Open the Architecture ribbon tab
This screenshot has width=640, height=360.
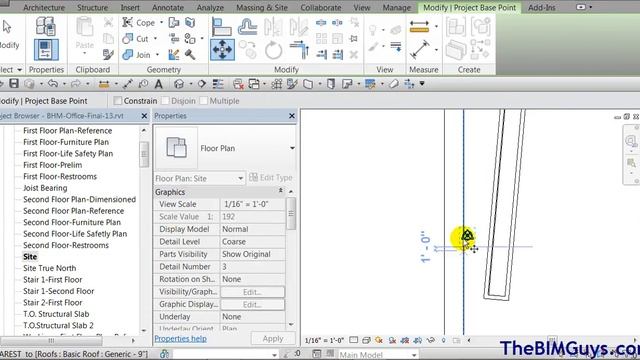tap(44, 7)
